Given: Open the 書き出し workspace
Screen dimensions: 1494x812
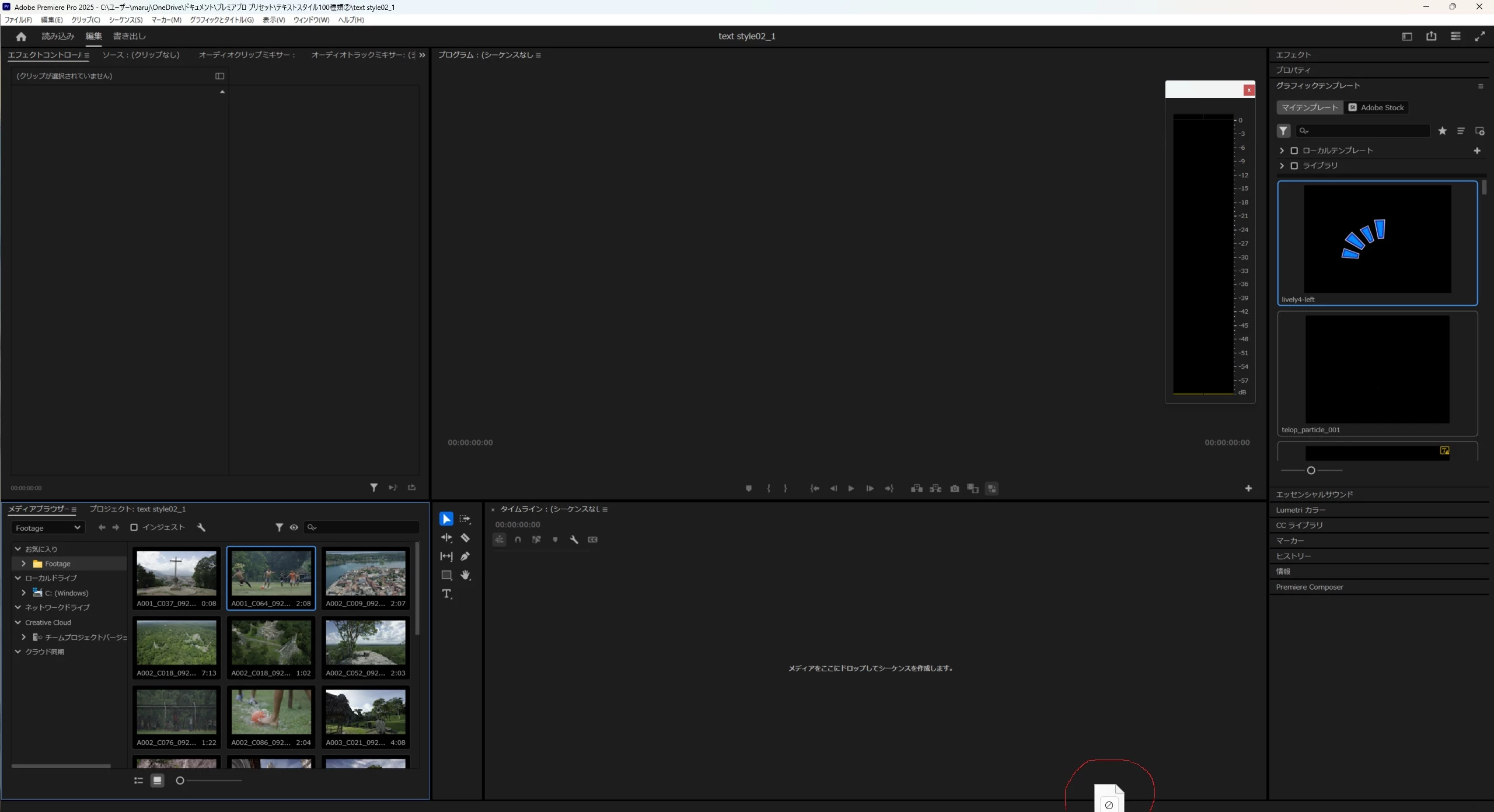Looking at the screenshot, I should pos(129,36).
